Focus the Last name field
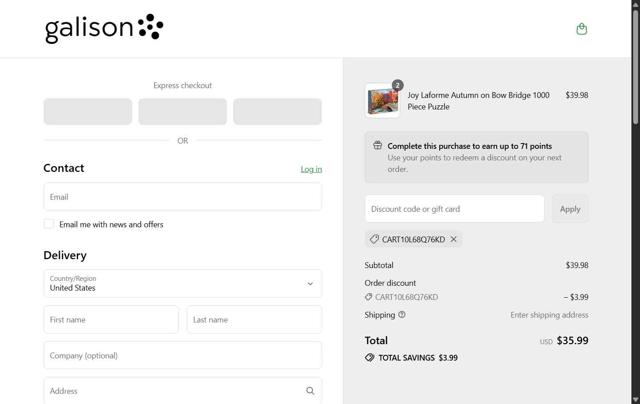The height and width of the screenshot is (404, 640). click(x=255, y=320)
